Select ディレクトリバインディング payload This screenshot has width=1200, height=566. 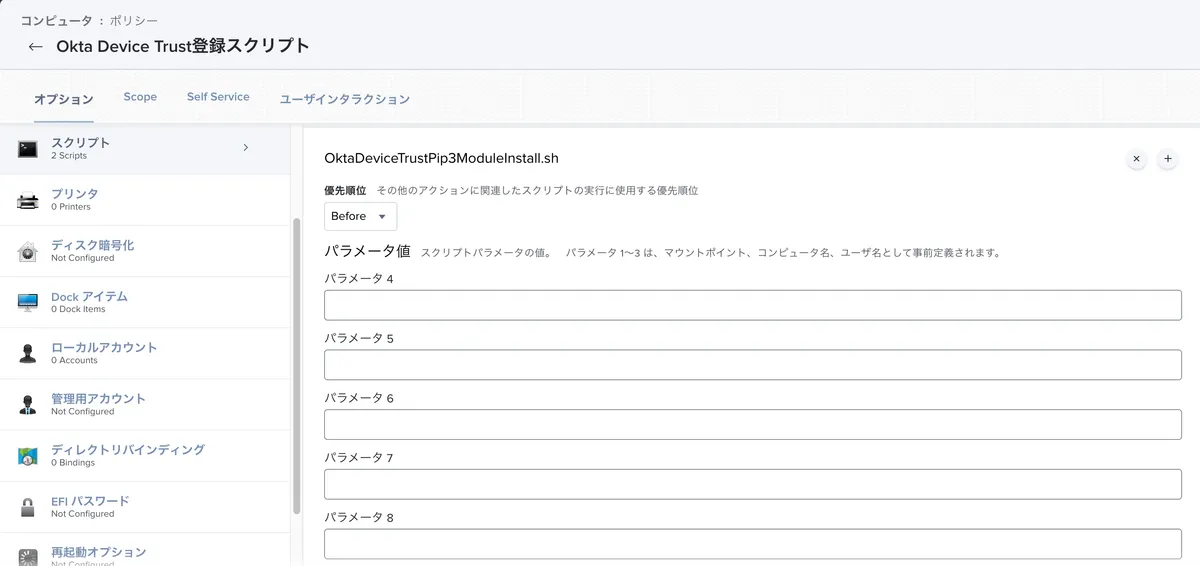145,456
